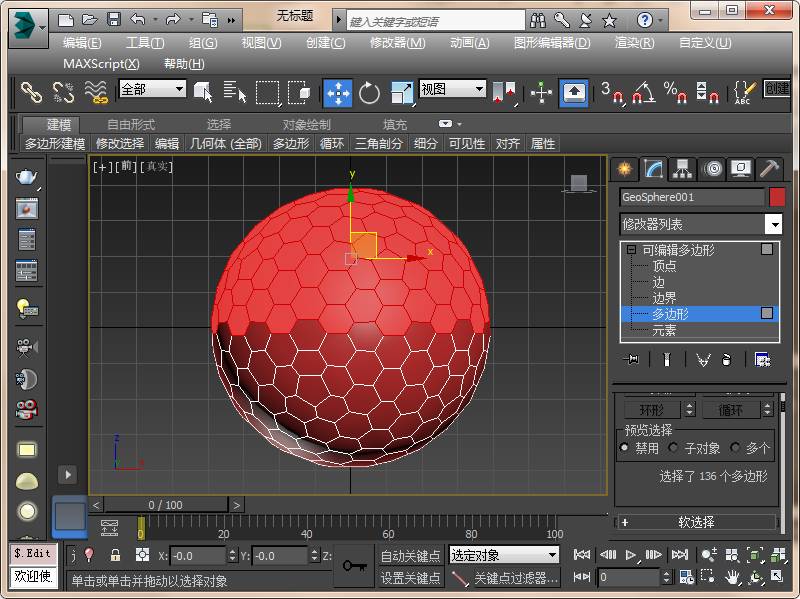Choose the Rectangular Selection Region tool

[x=268, y=93]
